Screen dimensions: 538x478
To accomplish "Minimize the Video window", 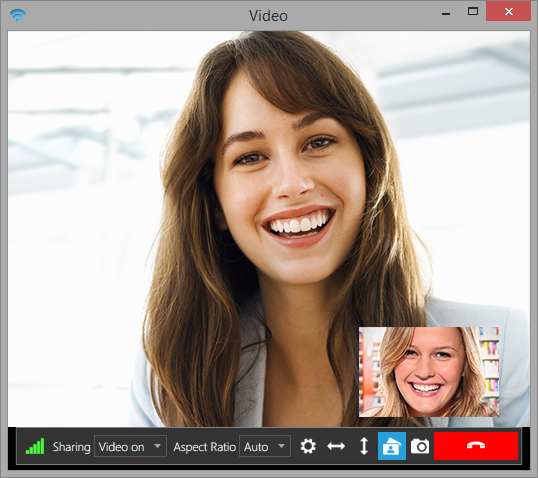I will [x=446, y=12].
